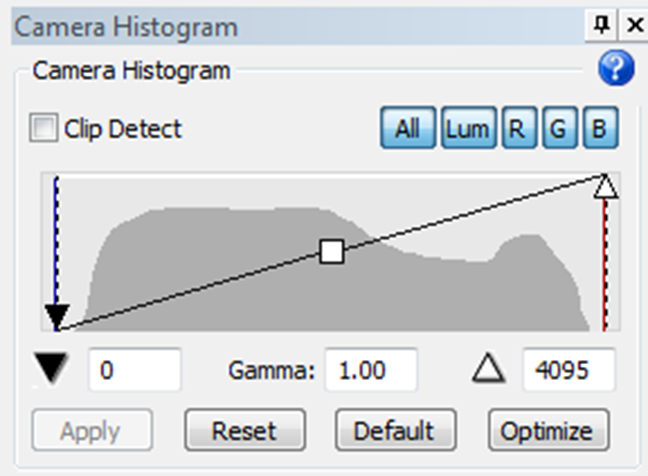Image resolution: width=648 pixels, height=476 pixels.
Task: Select the white triangle handle atop the curve
Action: [605, 186]
